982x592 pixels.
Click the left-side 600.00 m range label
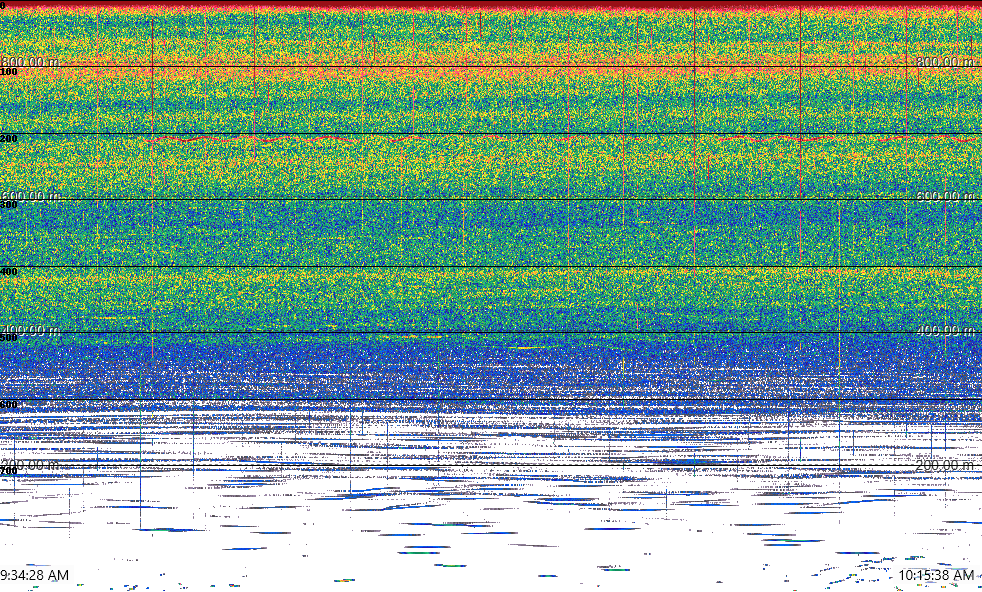(30, 195)
